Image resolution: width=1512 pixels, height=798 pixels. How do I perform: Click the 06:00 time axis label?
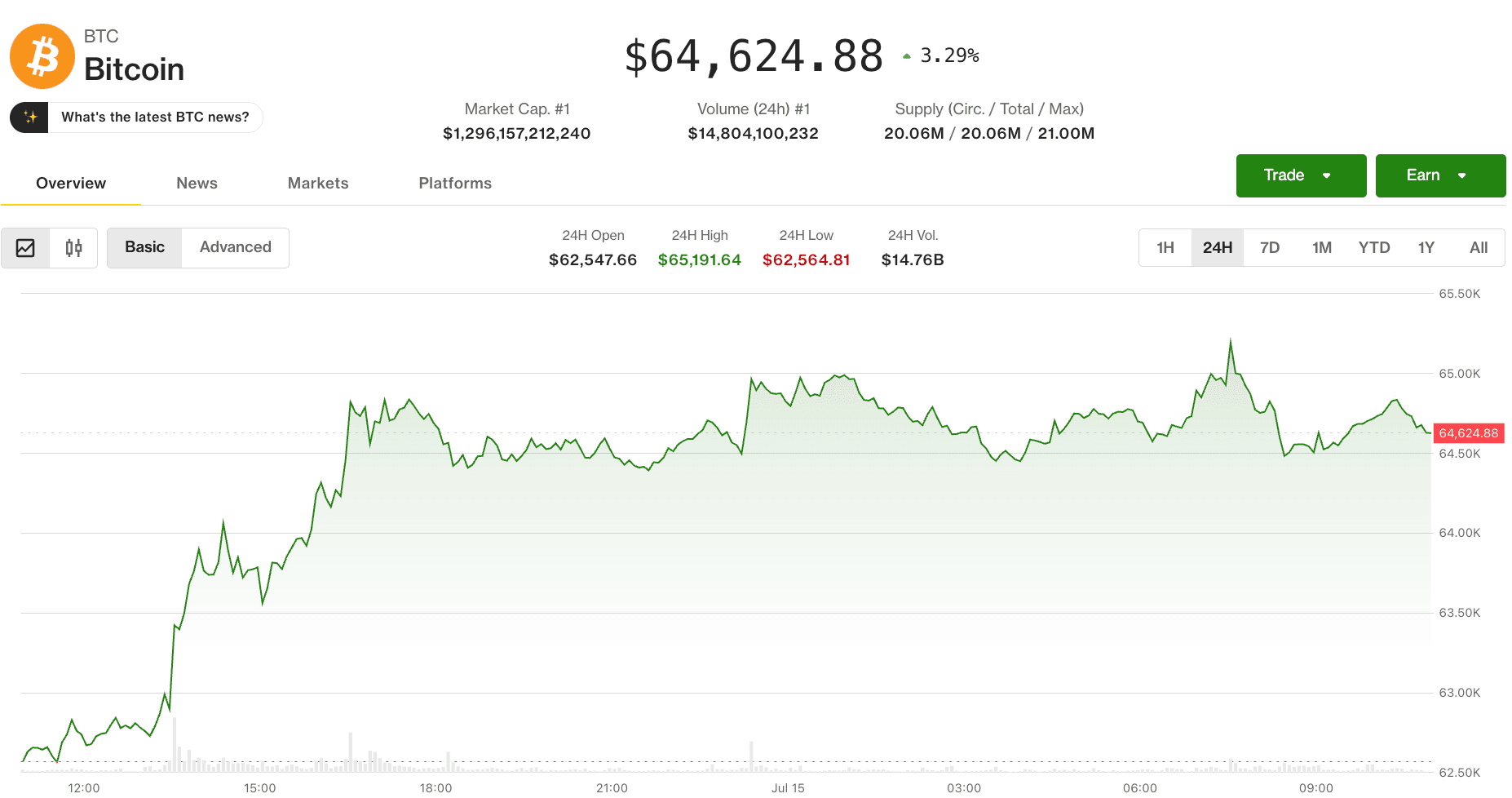[x=1140, y=788]
